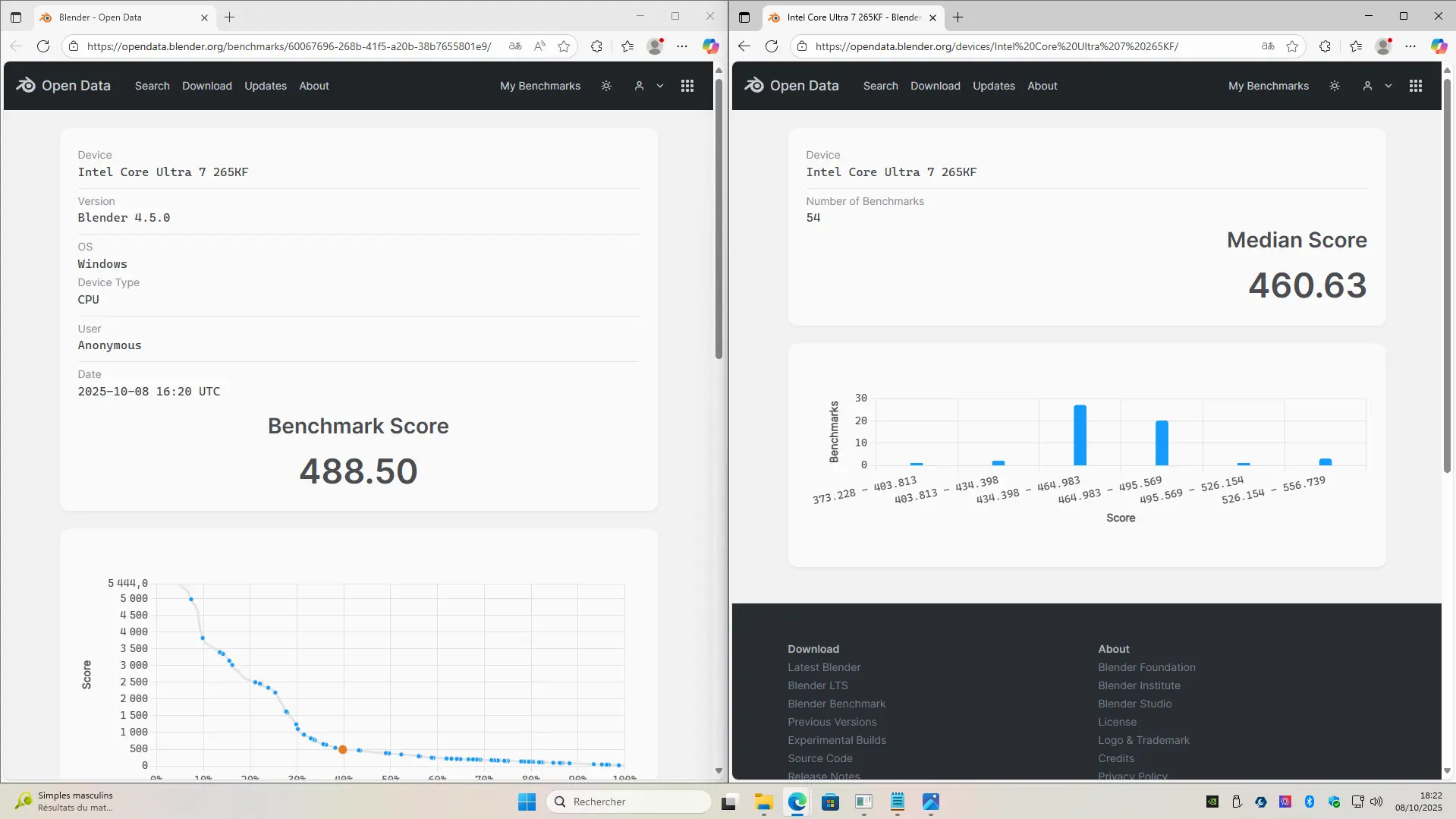Viewport: 1456px width, 819px height.
Task: Open My Benchmarks in left window
Action: pos(540,86)
